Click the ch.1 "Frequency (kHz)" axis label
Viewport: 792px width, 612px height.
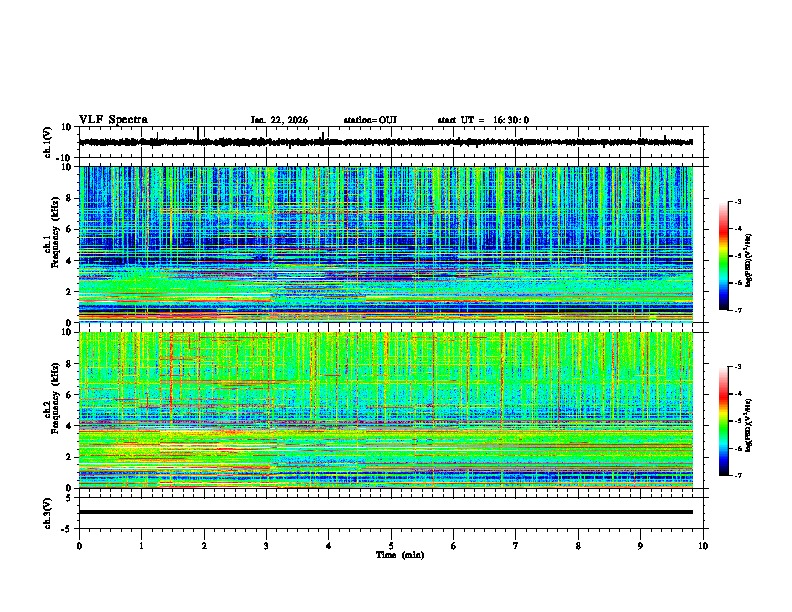(x=55, y=233)
